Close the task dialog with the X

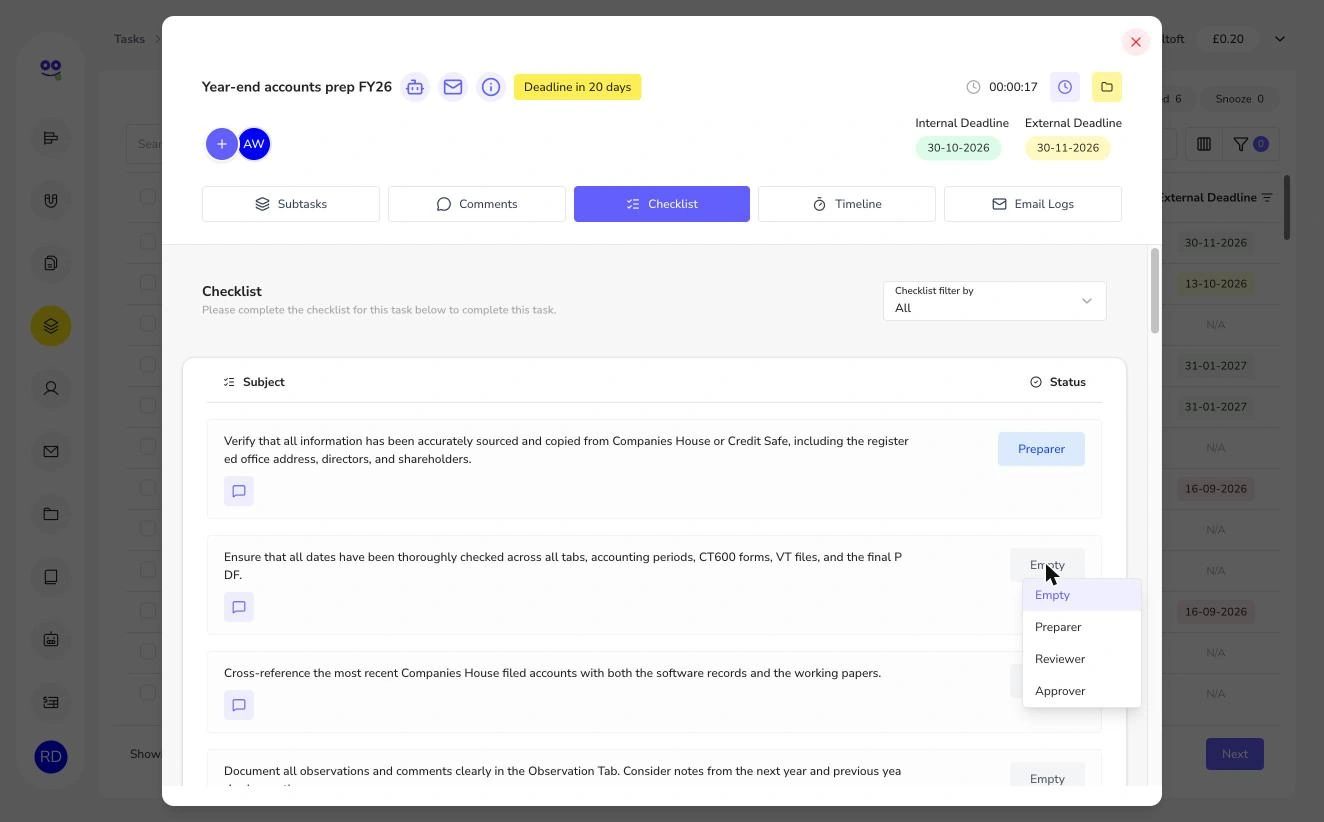click(x=1136, y=42)
